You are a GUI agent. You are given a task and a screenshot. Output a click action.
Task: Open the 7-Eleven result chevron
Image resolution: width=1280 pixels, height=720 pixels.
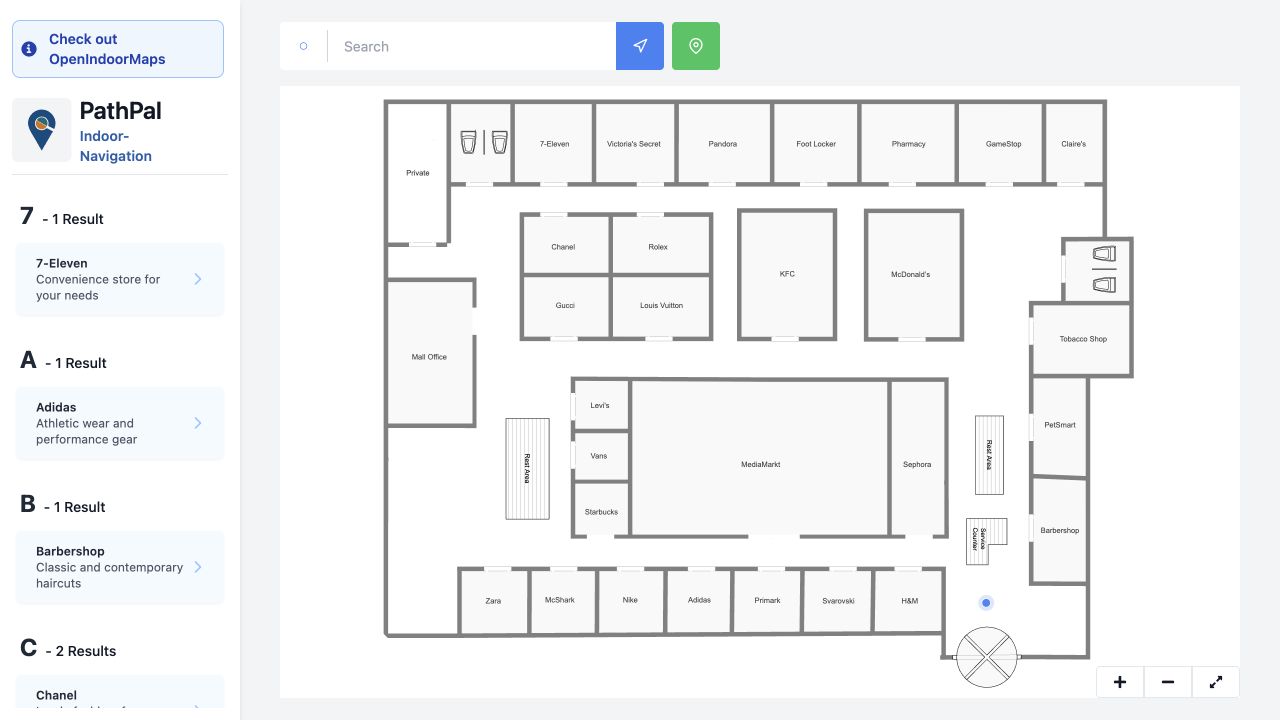tap(198, 279)
